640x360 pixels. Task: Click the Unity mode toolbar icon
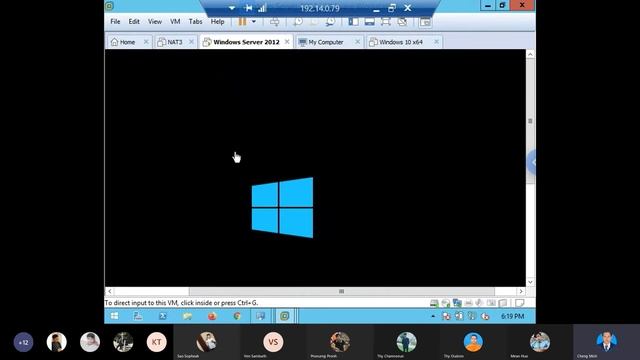tap(402, 22)
